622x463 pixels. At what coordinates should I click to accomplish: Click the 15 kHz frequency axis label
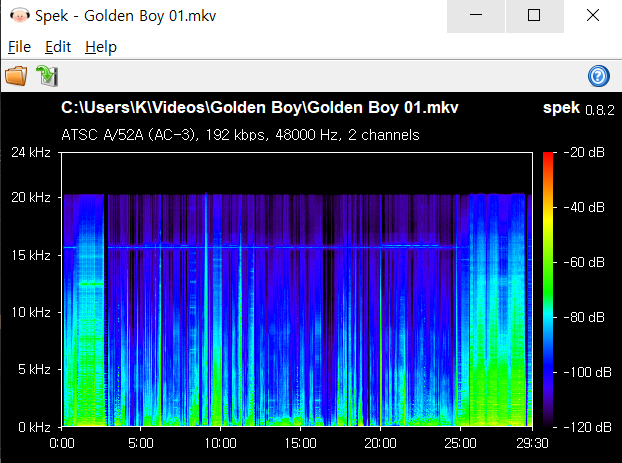[x=31, y=255]
